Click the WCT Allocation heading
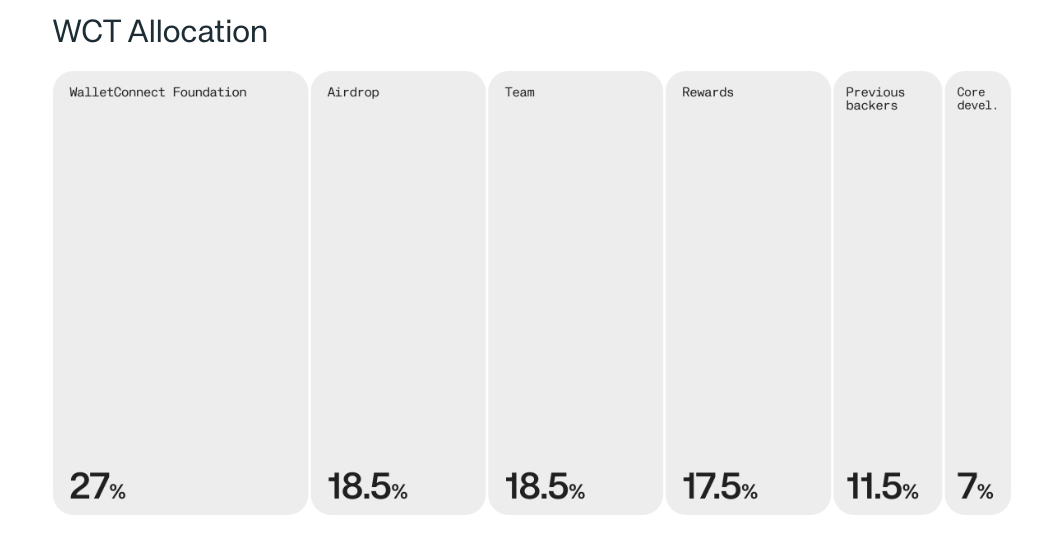 (x=160, y=31)
